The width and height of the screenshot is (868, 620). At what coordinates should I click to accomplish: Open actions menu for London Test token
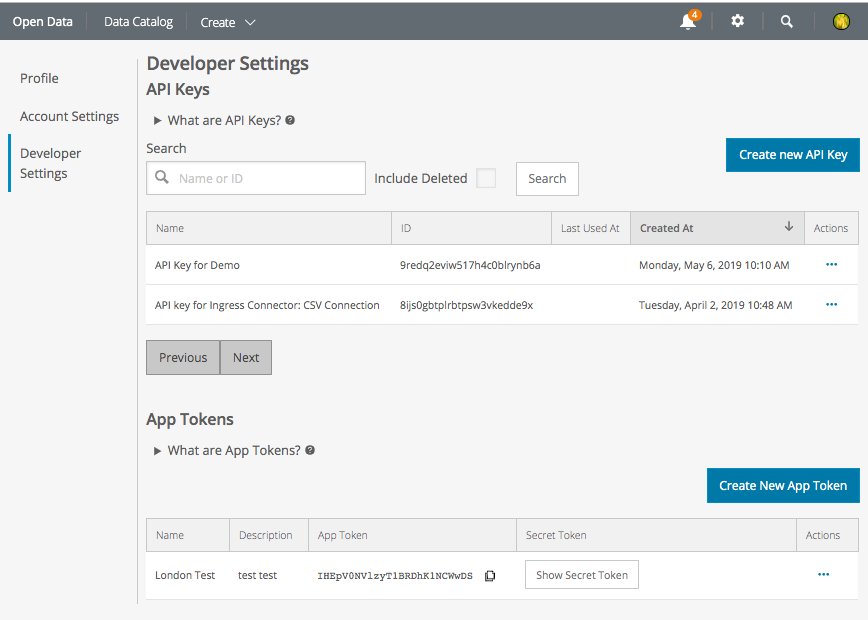click(x=824, y=575)
